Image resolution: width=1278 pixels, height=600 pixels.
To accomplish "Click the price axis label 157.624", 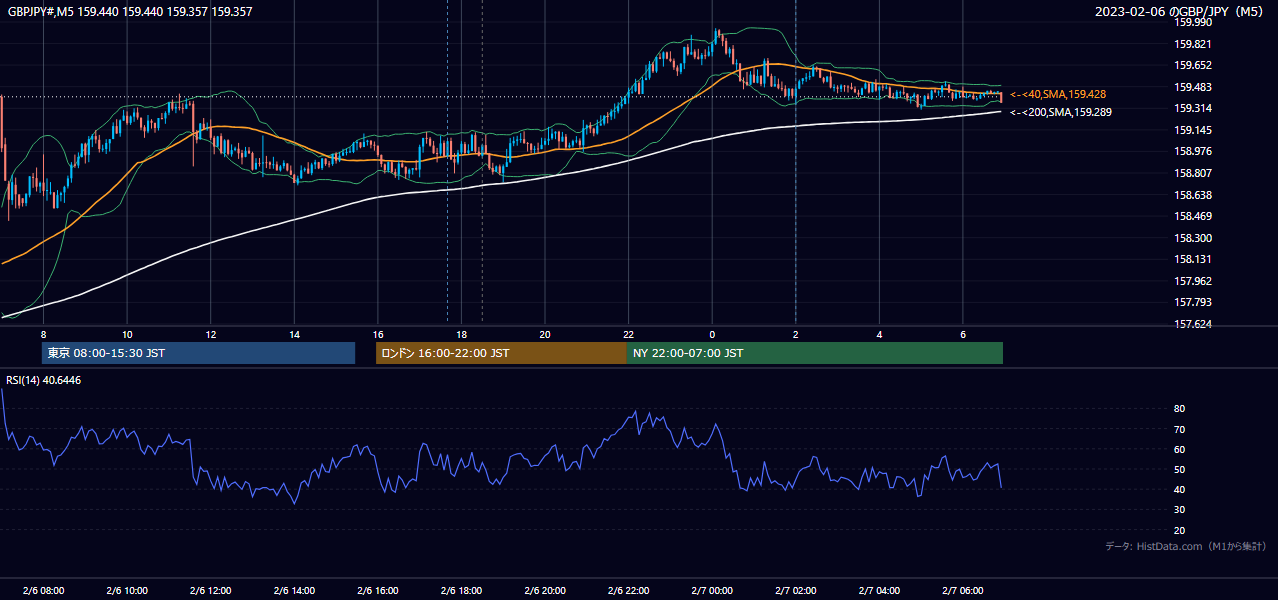I will 1192,324.
